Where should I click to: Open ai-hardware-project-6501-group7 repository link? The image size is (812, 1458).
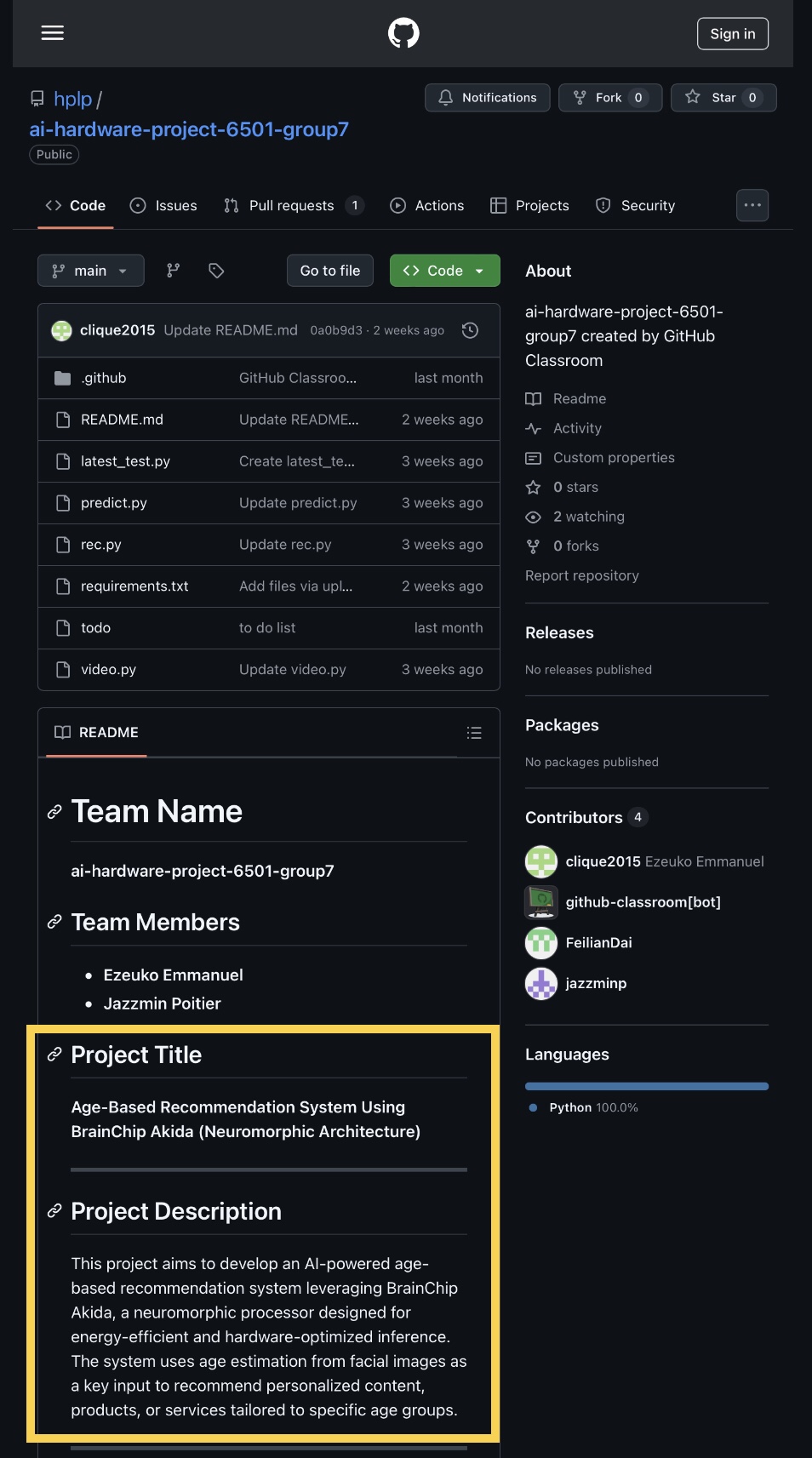tap(189, 129)
